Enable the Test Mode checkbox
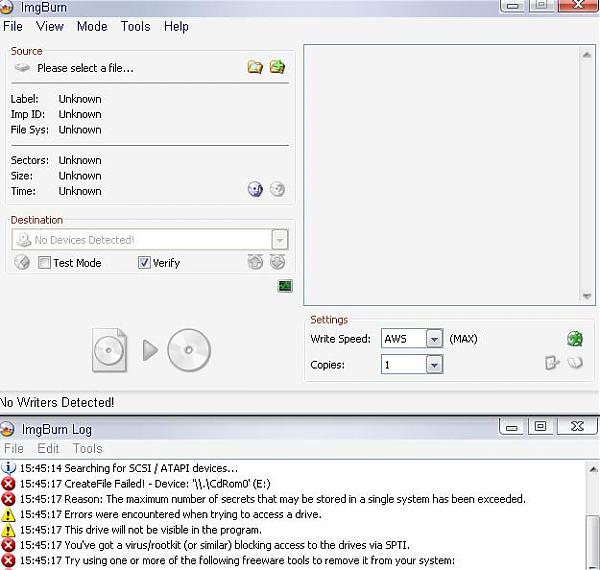The width and height of the screenshot is (600, 570). (x=44, y=262)
